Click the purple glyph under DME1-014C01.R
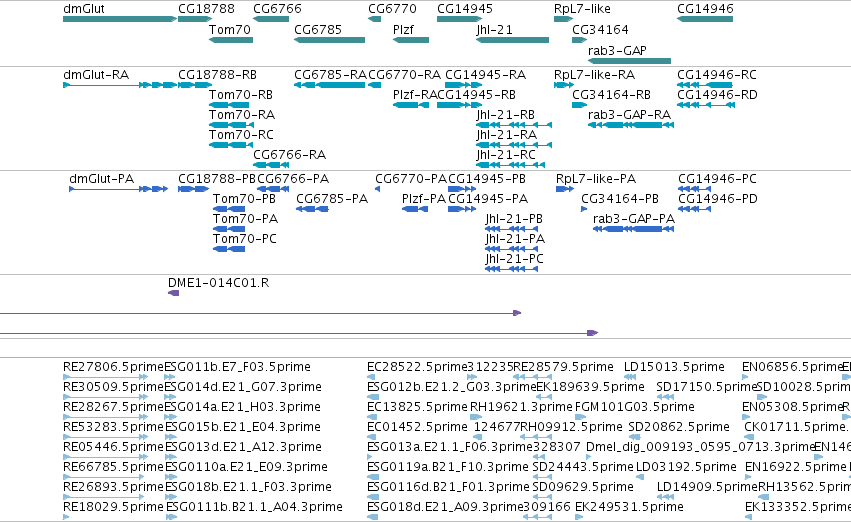The image size is (851, 522). (x=174, y=294)
